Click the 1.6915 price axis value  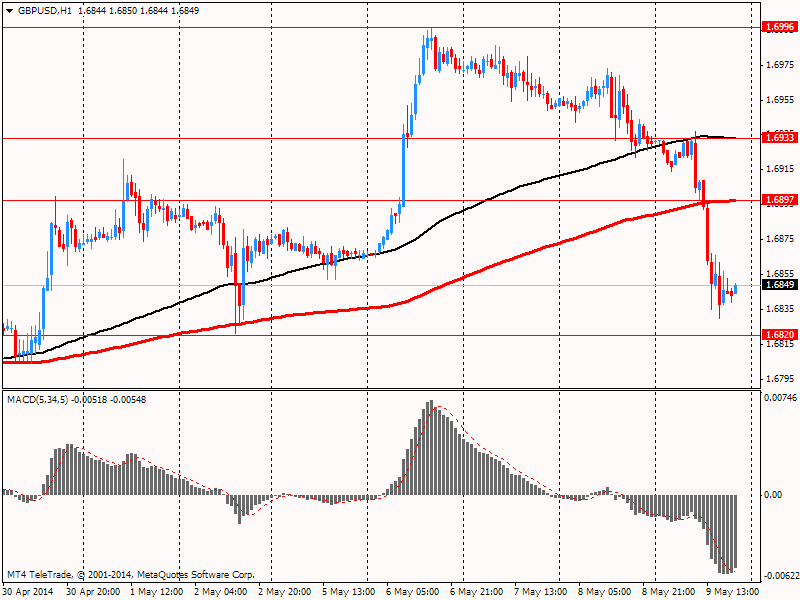[780, 169]
